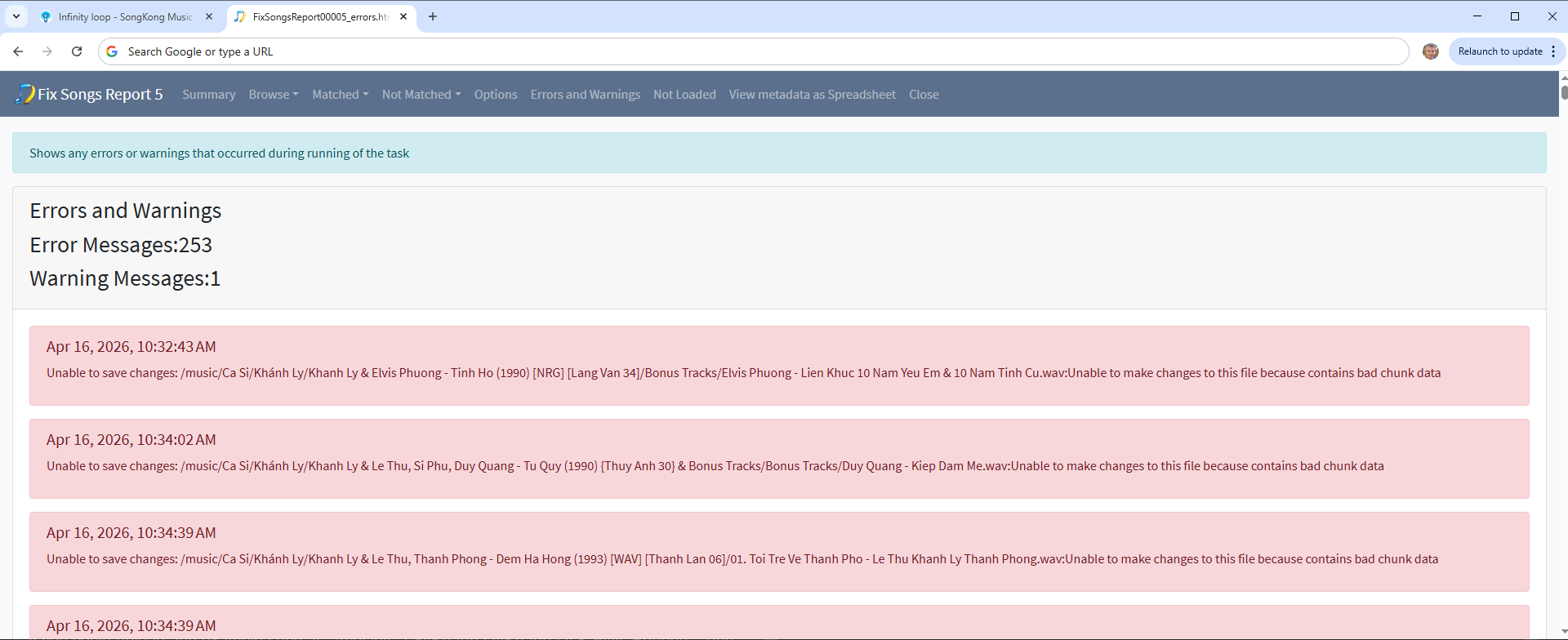Click the Not Loaded link
The width and height of the screenshot is (1568, 640).
click(684, 95)
